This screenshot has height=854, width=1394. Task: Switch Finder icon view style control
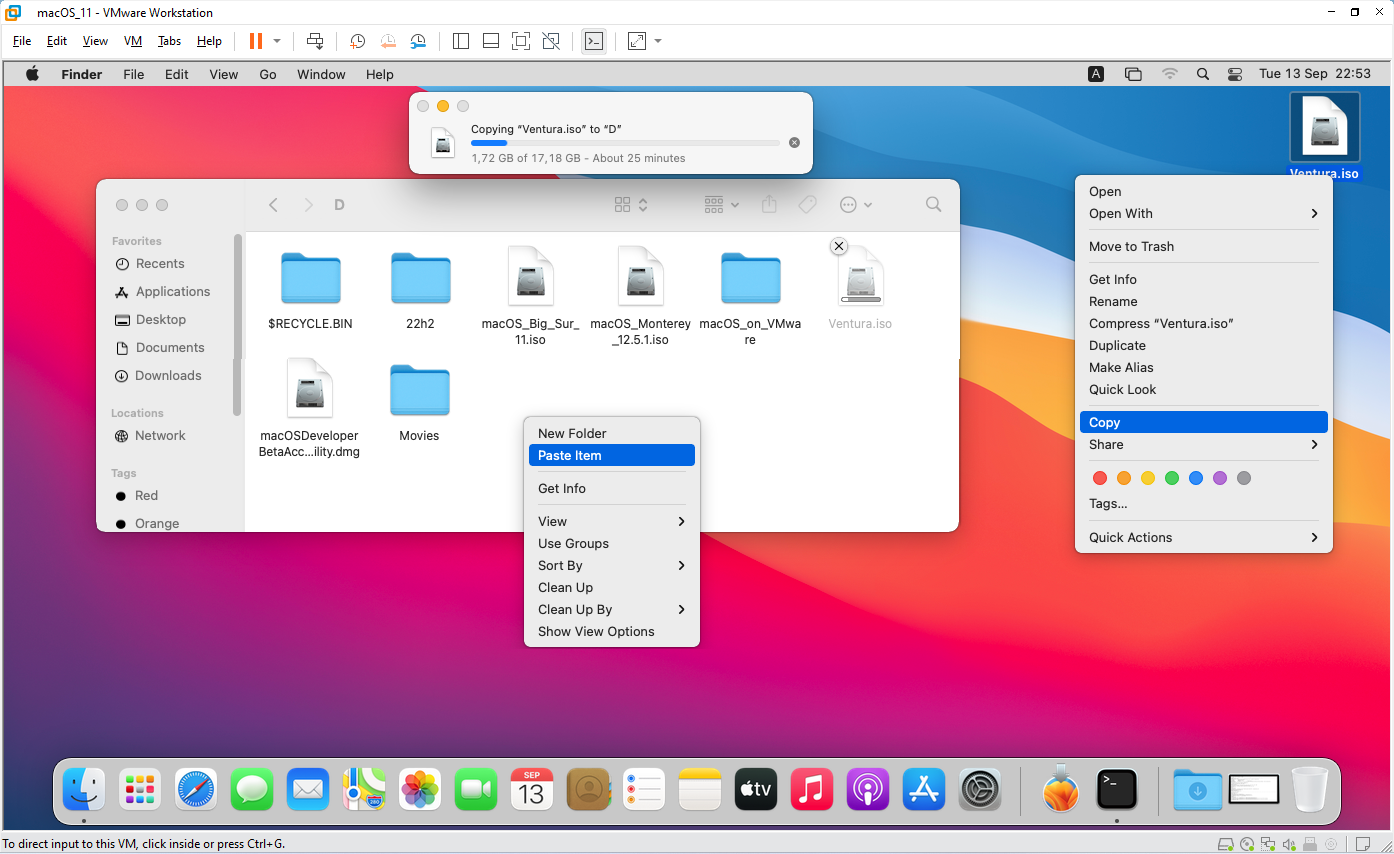[x=631, y=204]
